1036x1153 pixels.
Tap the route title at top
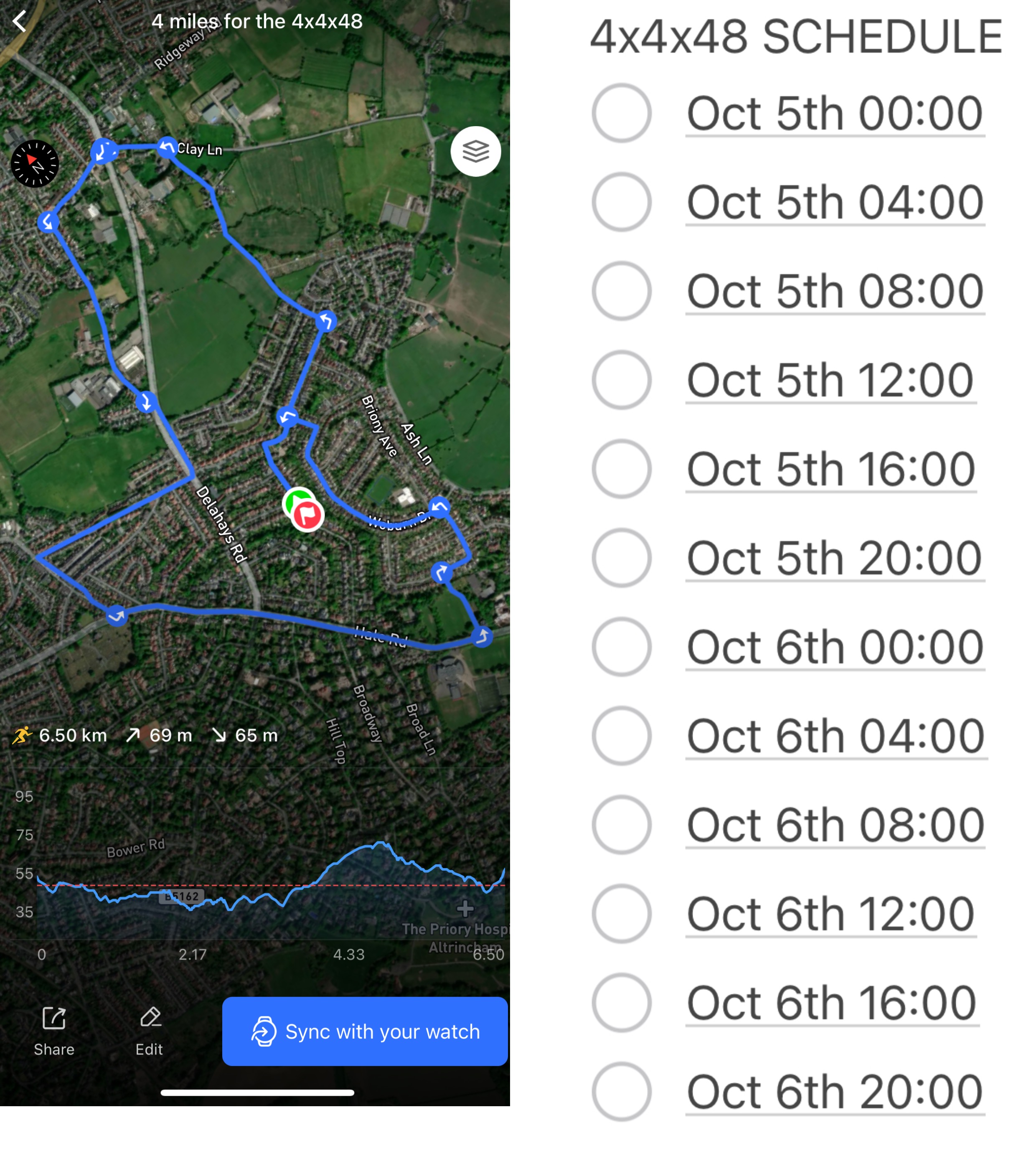tap(257, 22)
